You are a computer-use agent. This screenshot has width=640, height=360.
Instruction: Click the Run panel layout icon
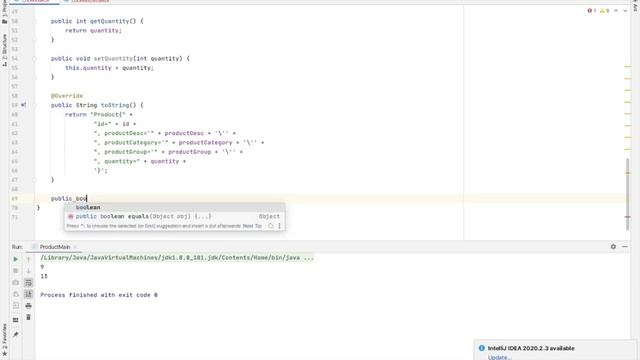pos(16,320)
